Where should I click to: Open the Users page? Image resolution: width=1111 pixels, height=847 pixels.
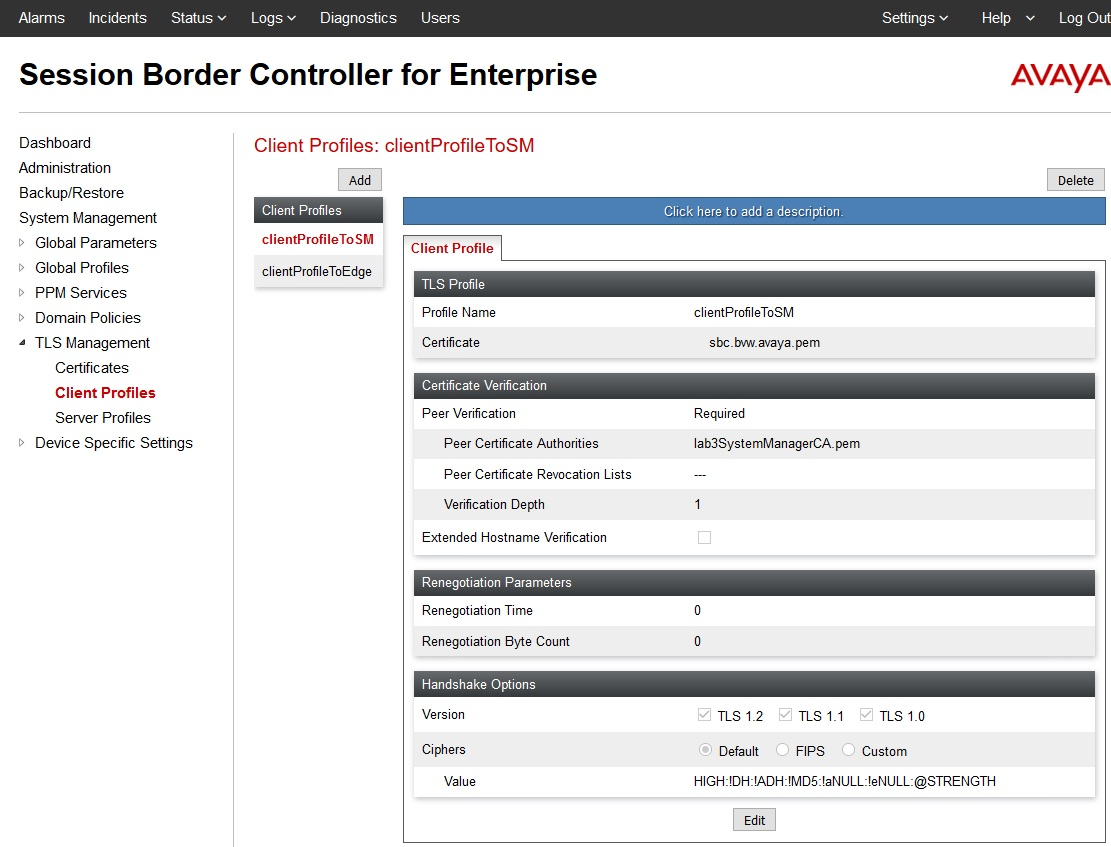pos(440,18)
